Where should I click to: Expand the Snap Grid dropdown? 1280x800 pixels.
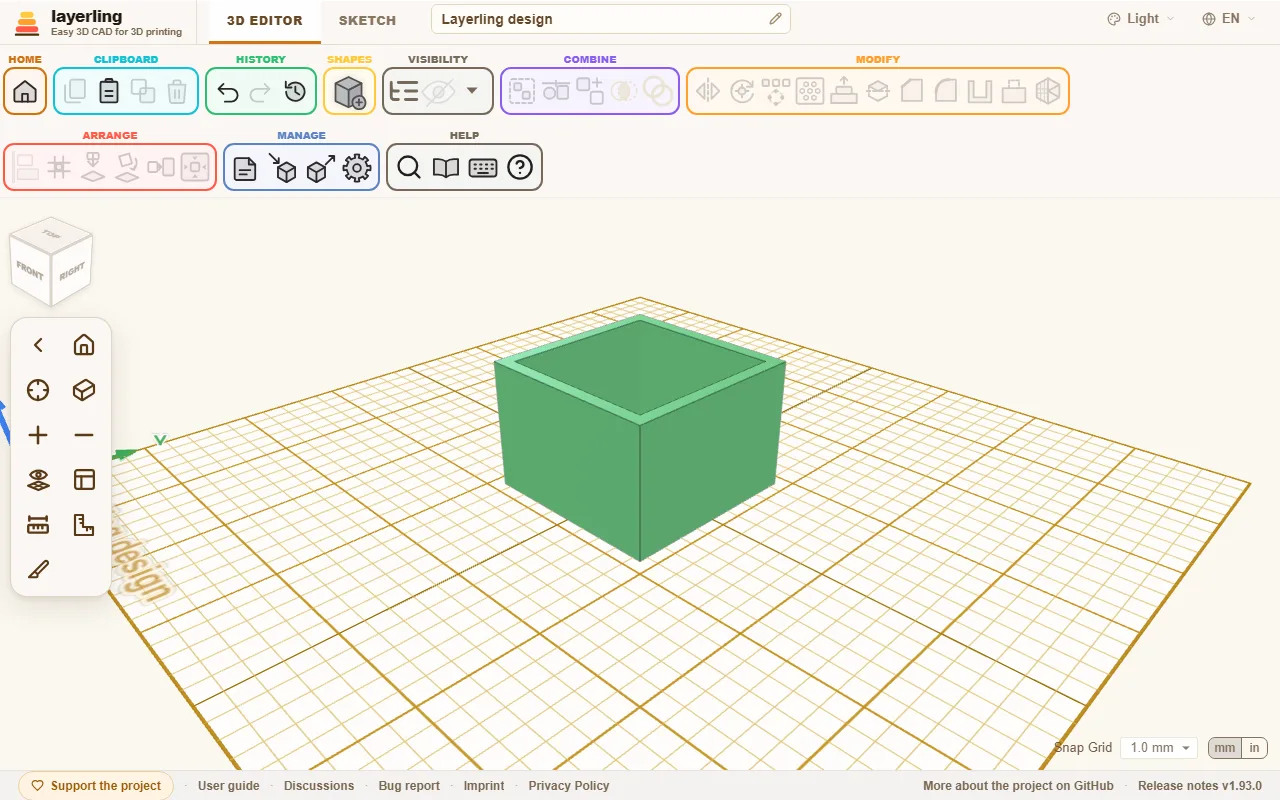(1158, 748)
